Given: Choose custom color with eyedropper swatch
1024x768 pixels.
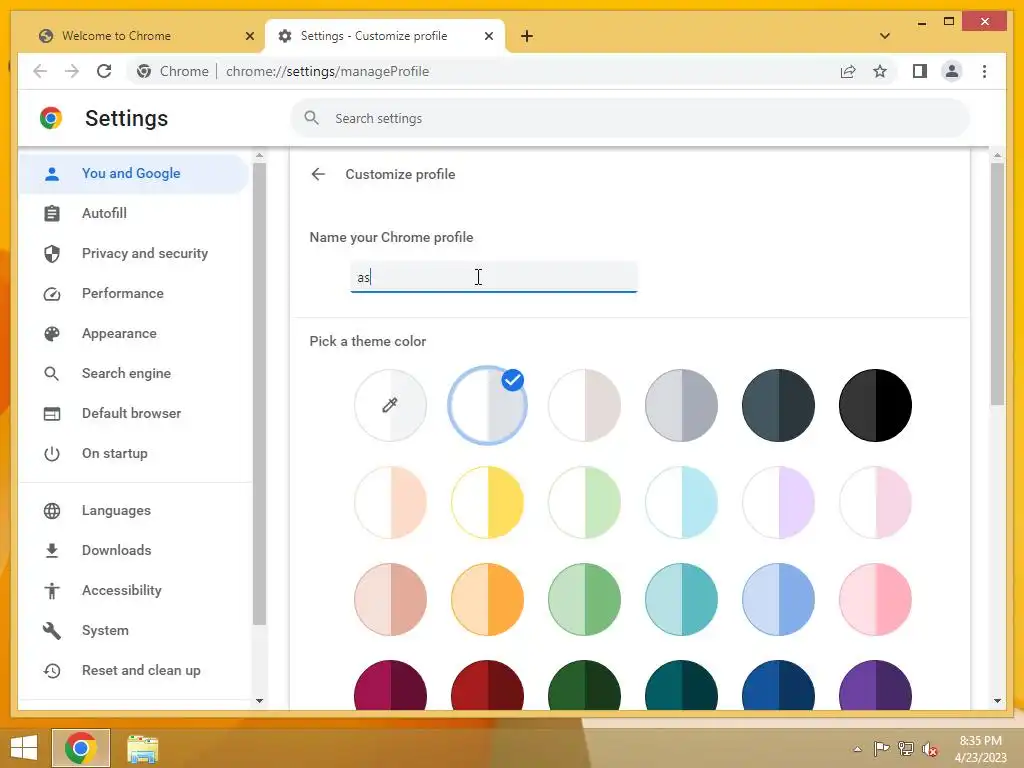Looking at the screenshot, I should pos(391,406).
